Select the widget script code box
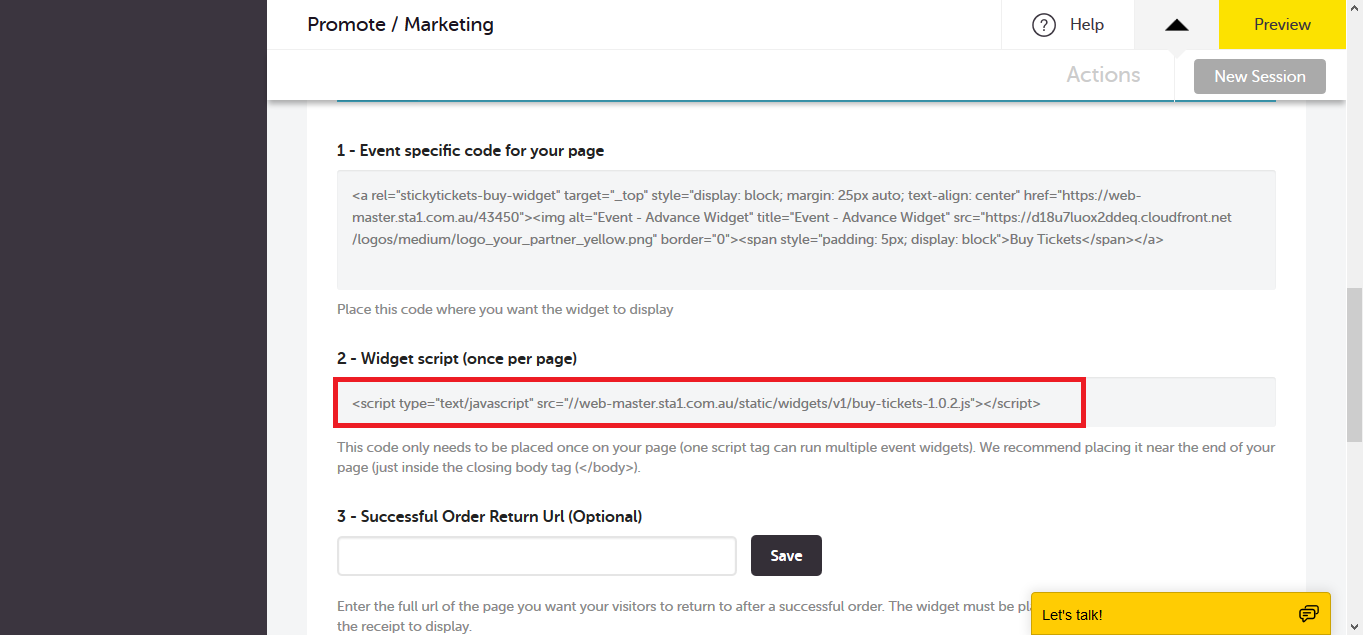 tap(806, 403)
